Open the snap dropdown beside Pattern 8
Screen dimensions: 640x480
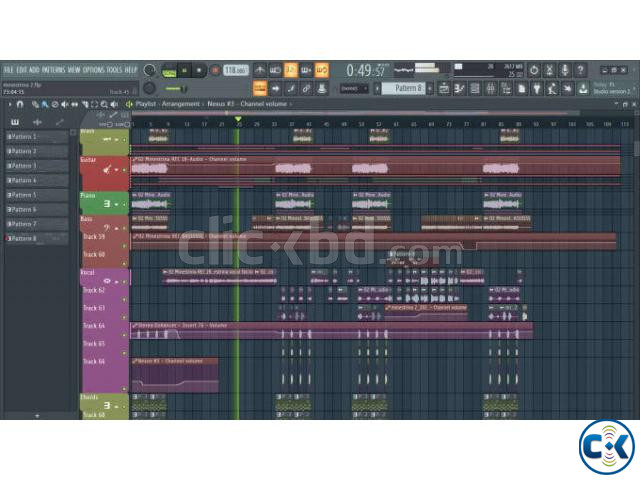pos(353,88)
